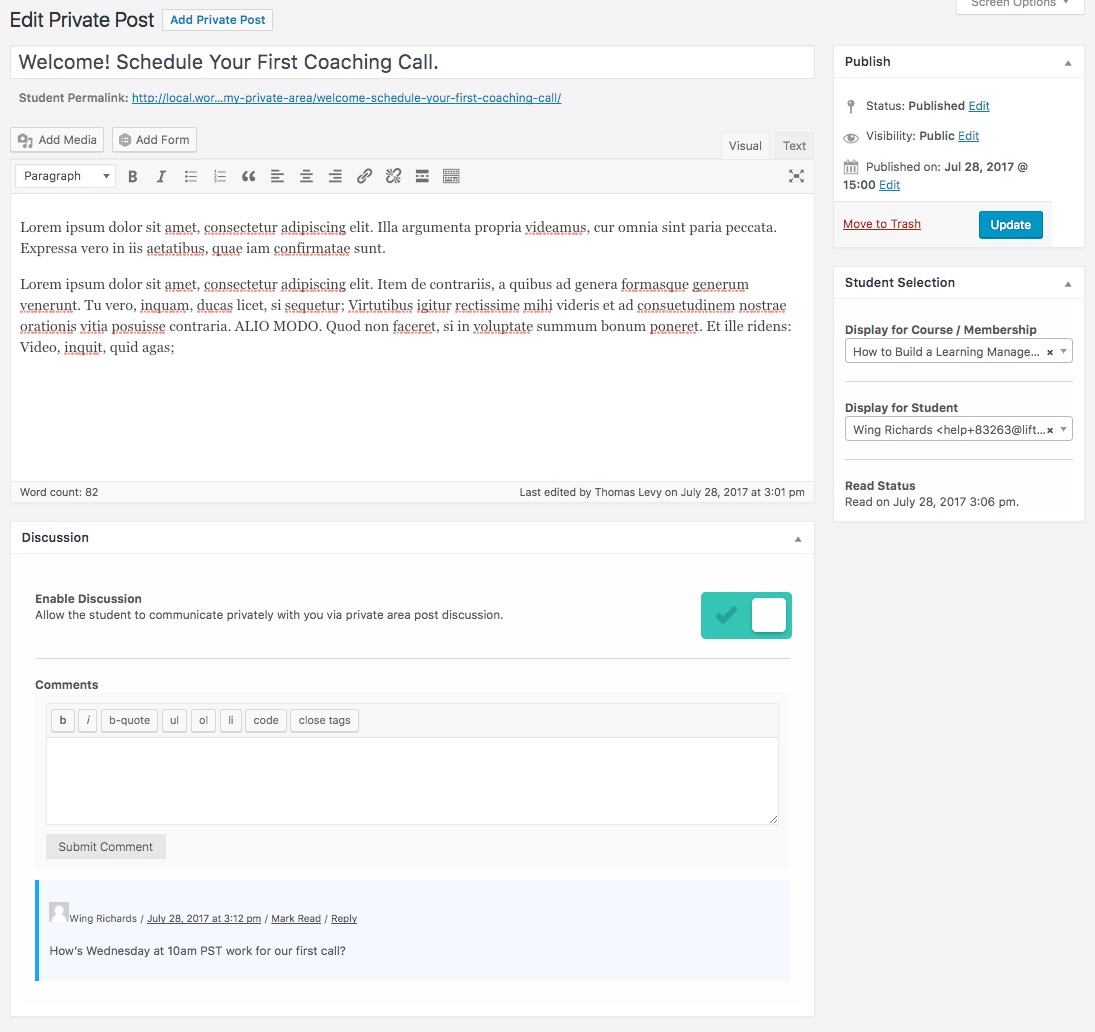
Task: Click the comment textarea resize handle
Action: [x=773, y=819]
